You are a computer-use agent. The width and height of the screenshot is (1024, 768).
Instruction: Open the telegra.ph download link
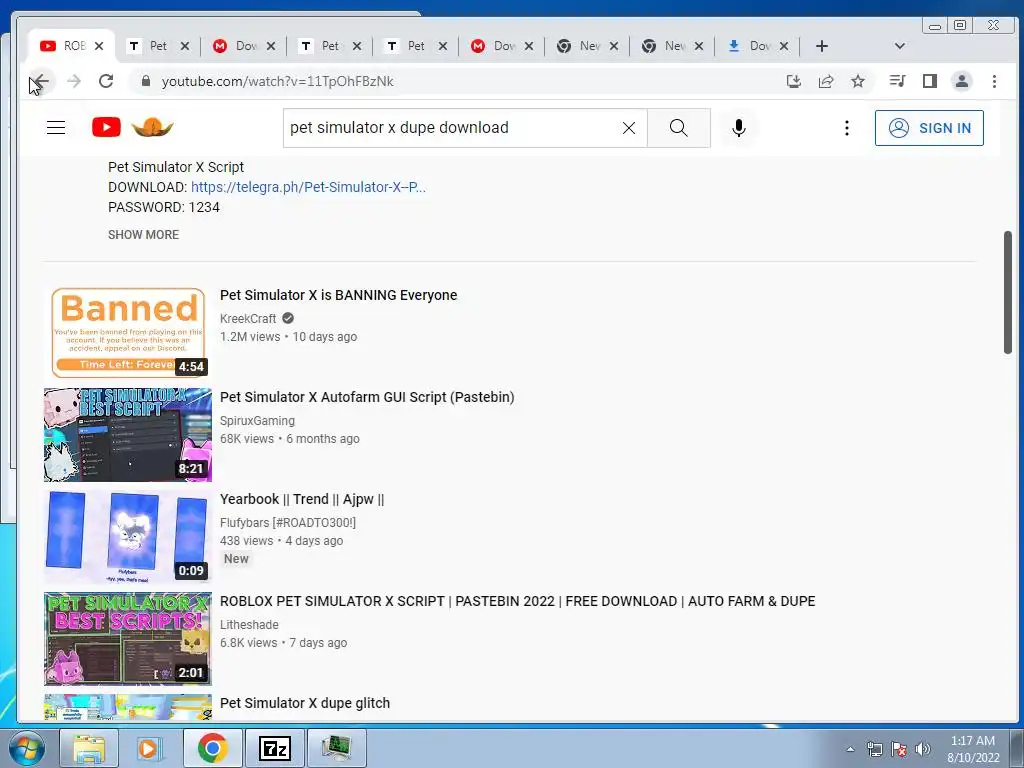[308, 187]
